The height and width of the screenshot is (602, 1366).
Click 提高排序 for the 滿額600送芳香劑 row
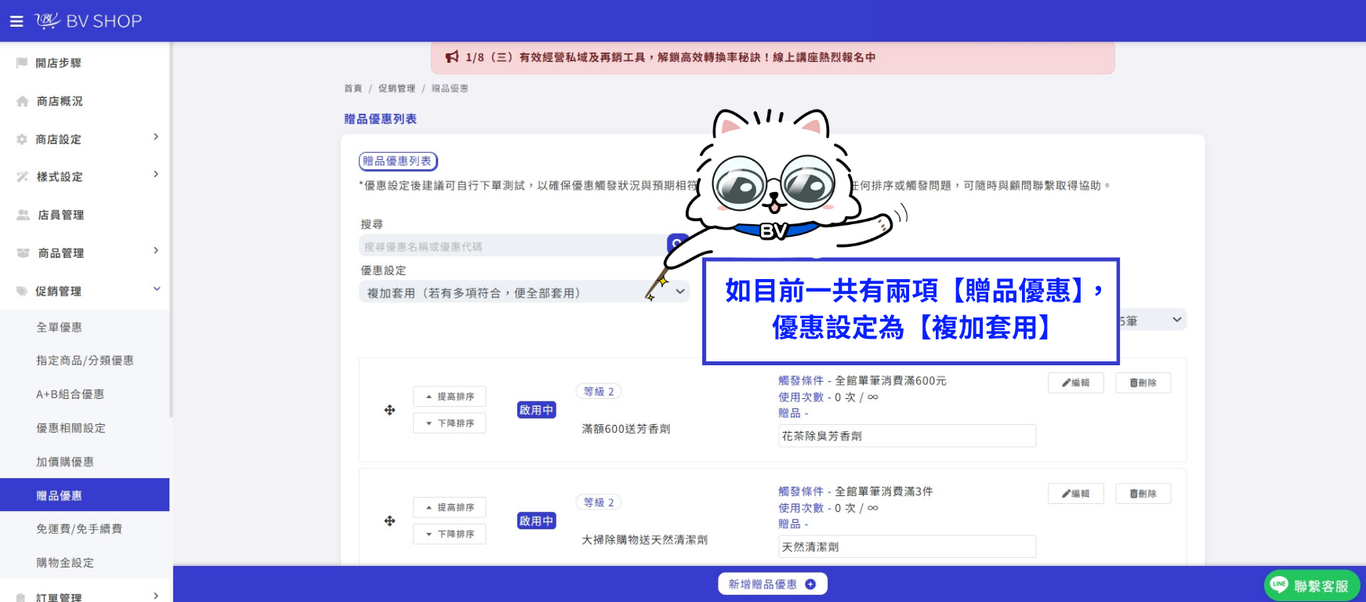click(x=450, y=397)
